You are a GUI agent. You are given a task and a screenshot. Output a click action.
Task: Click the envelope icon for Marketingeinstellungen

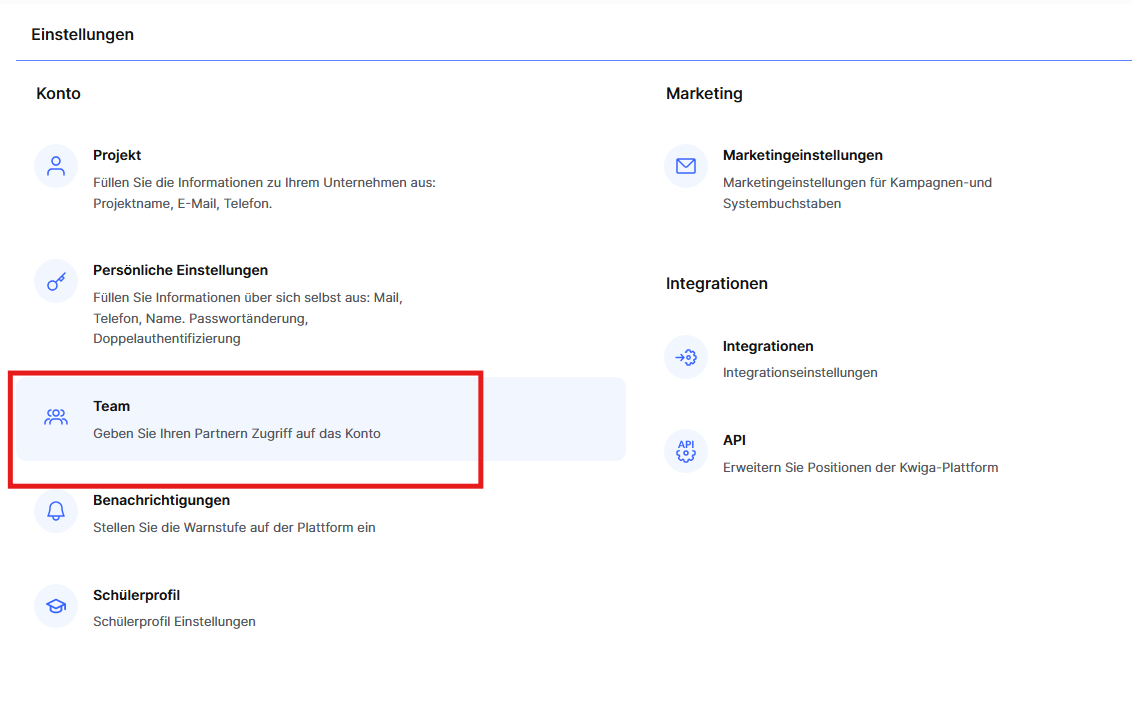[686, 166]
